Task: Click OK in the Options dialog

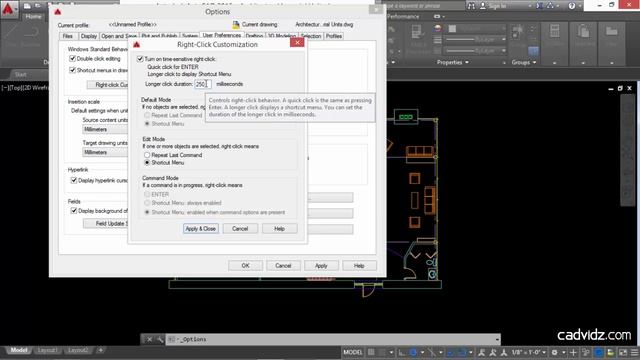Action: tap(245, 266)
